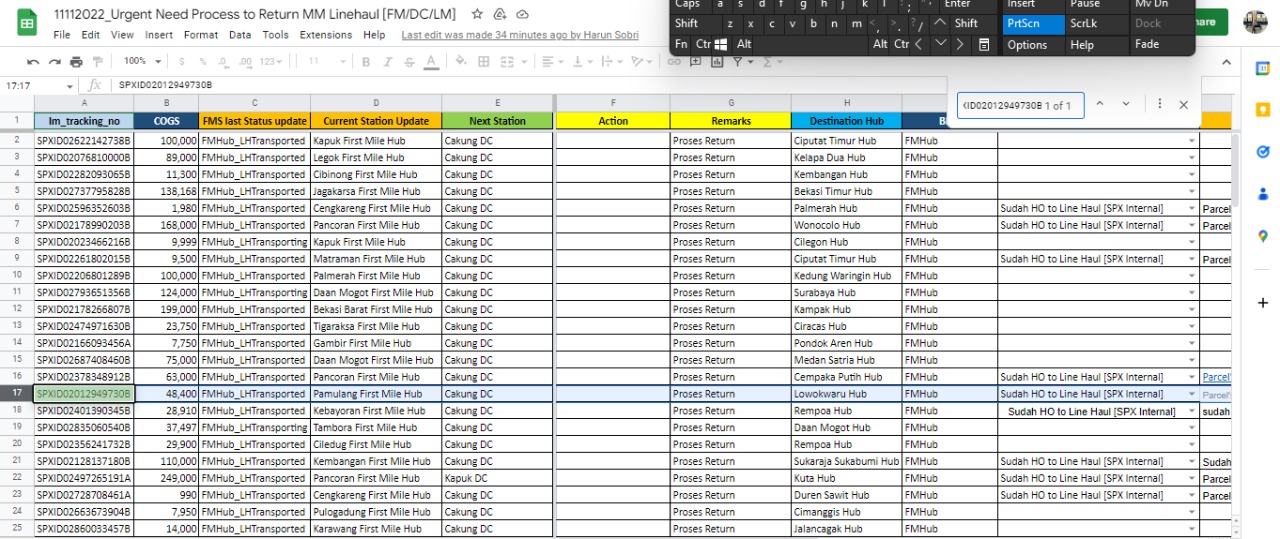Go to previous find result
Screen dimensions: 1280x539
[x=1100, y=104]
